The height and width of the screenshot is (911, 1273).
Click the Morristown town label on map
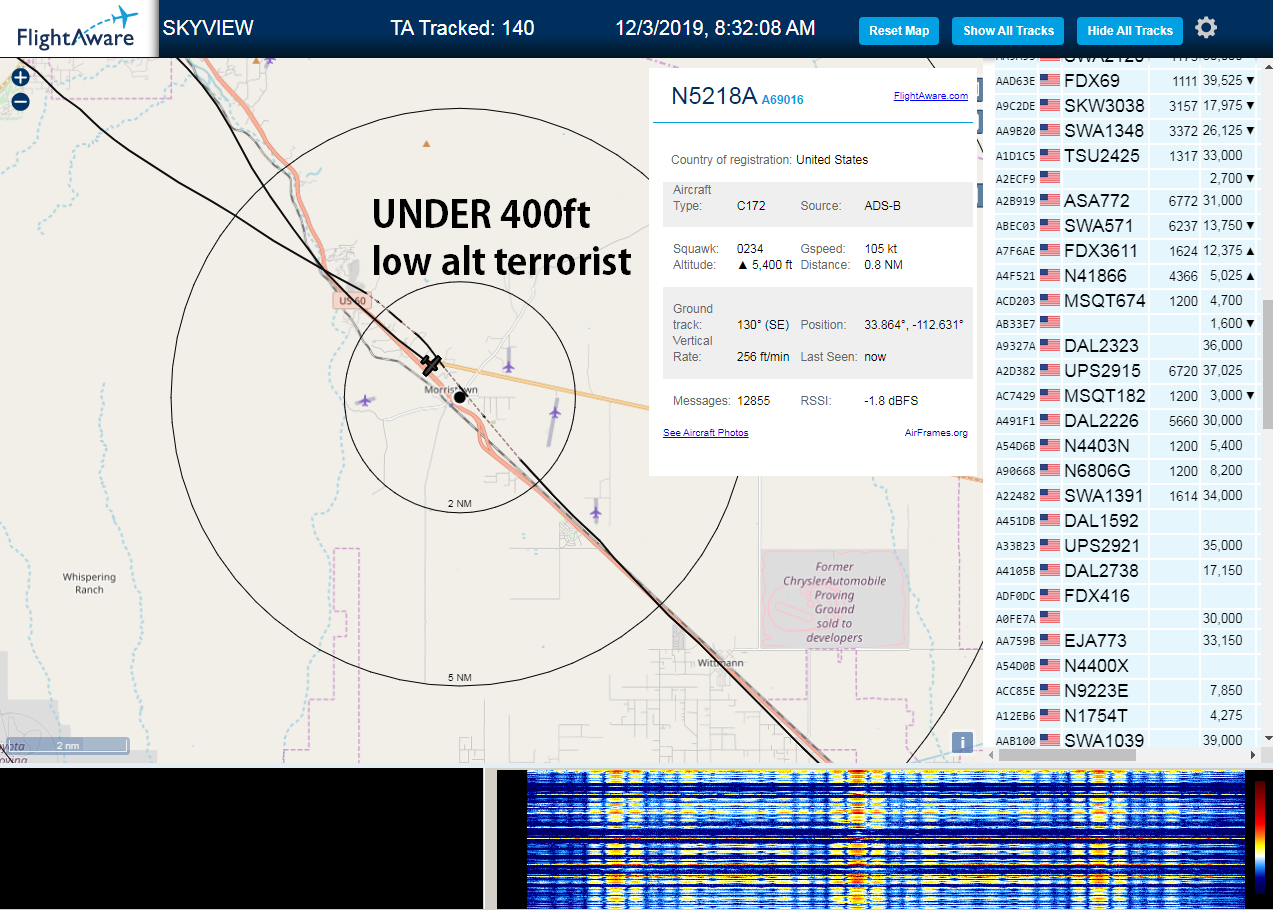coord(451,389)
